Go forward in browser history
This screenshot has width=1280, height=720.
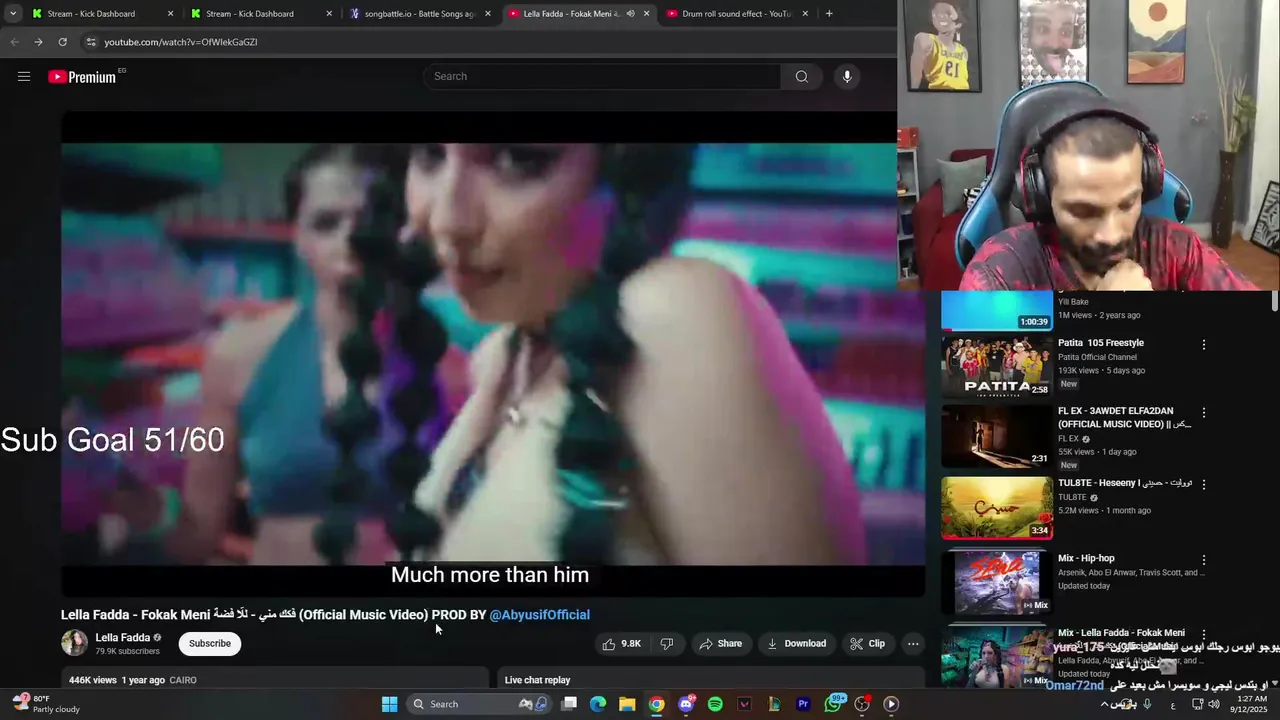(x=38, y=42)
